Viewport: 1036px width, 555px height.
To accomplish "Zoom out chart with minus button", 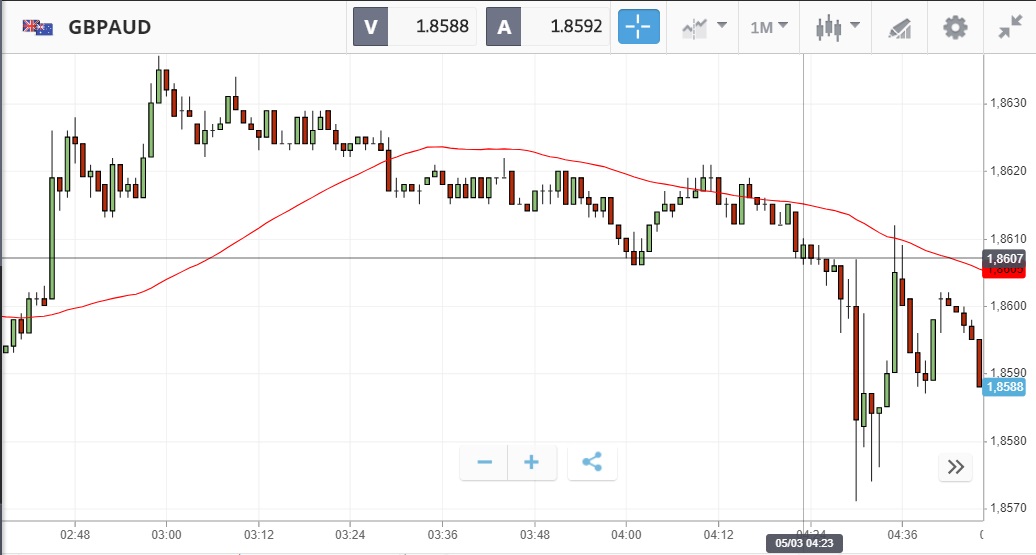I will 485,462.
